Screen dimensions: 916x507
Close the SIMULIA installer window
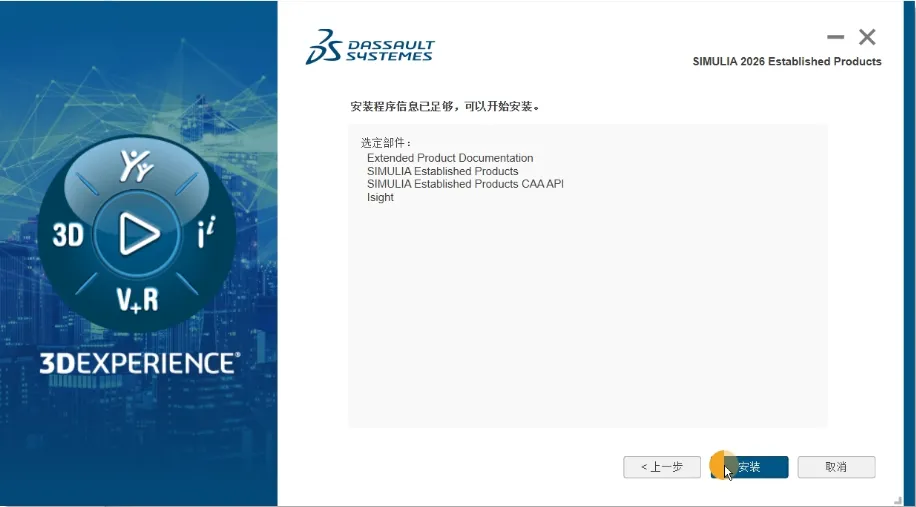click(867, 37)
